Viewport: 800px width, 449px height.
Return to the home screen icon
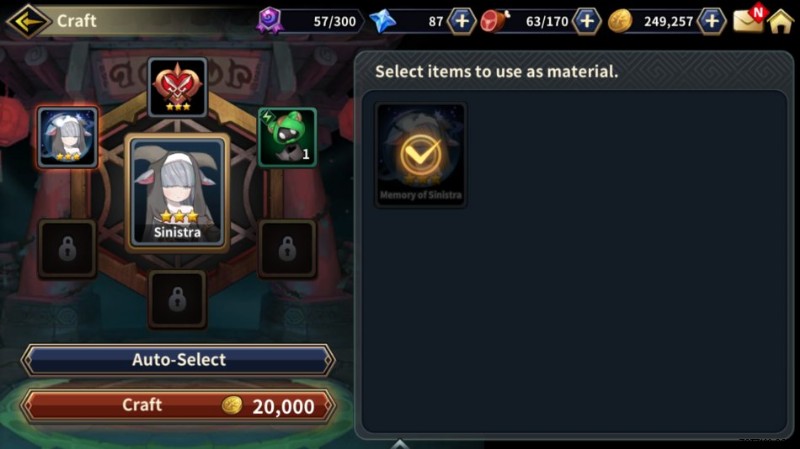coord(781,21)
